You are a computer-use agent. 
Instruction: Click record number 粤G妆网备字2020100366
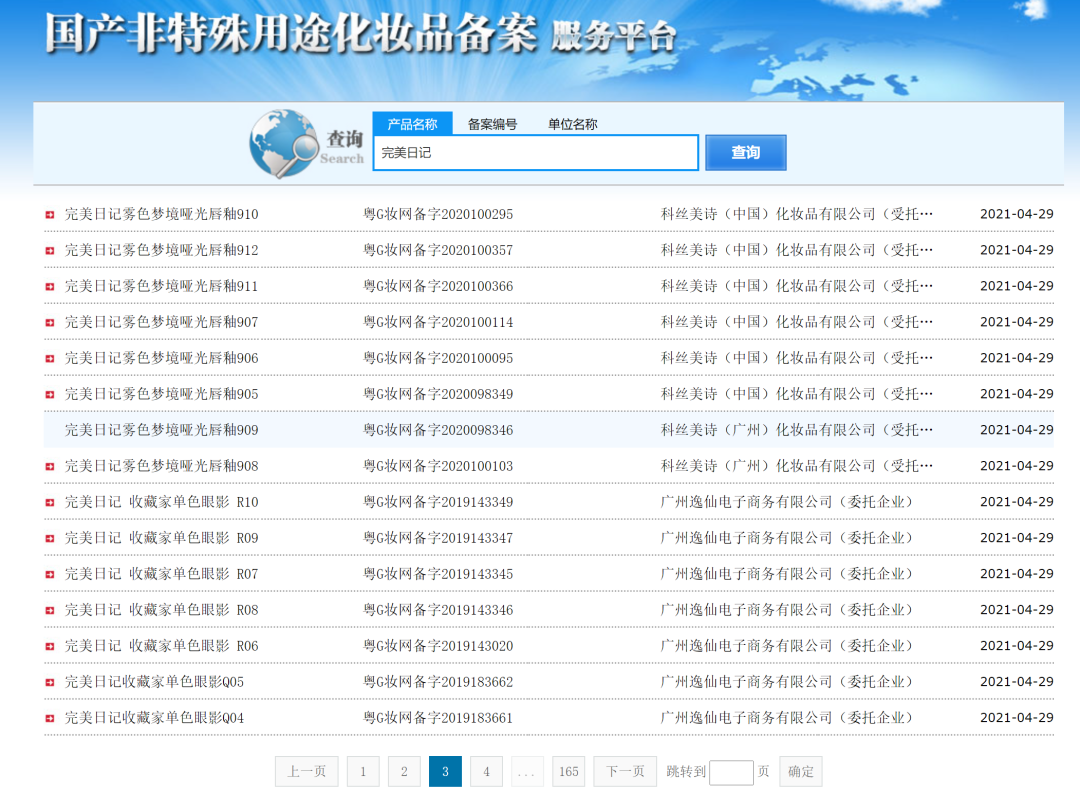click(x=438, y=286)
